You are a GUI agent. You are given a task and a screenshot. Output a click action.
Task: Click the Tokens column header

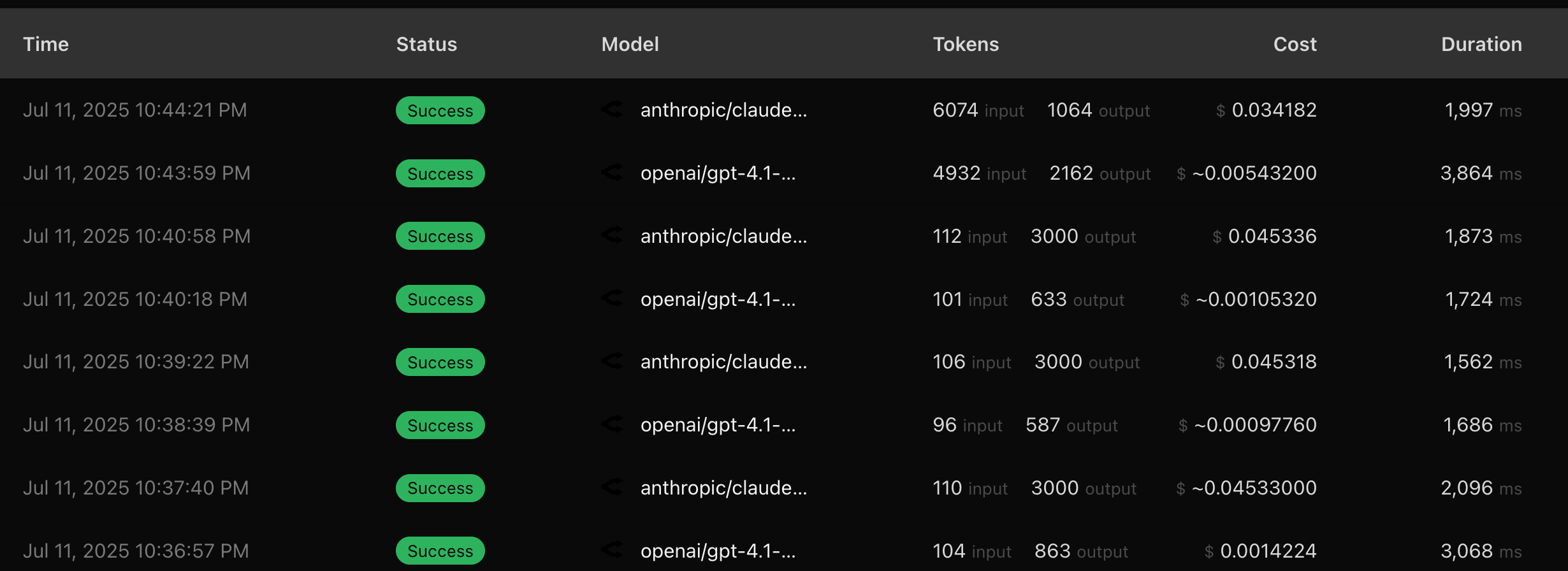[x=966, y=44]
